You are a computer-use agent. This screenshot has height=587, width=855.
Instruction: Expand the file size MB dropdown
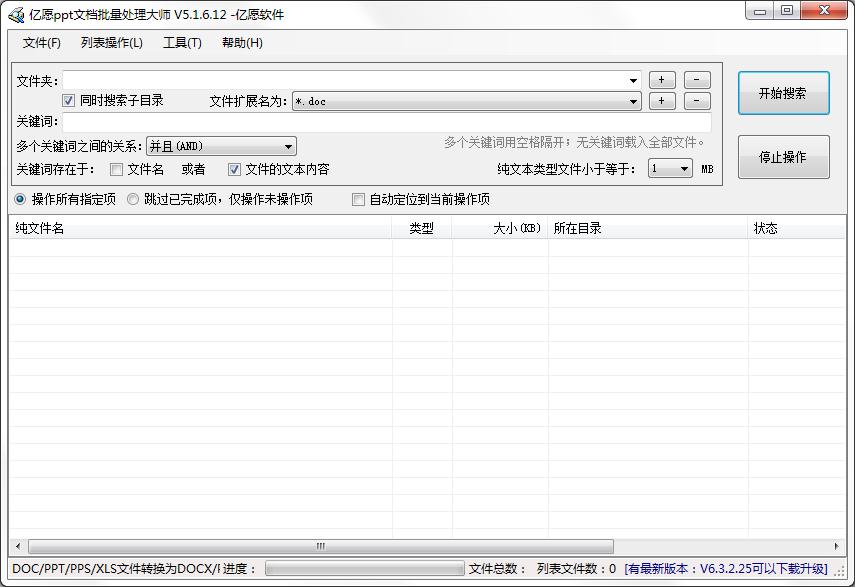pos(685,169)
